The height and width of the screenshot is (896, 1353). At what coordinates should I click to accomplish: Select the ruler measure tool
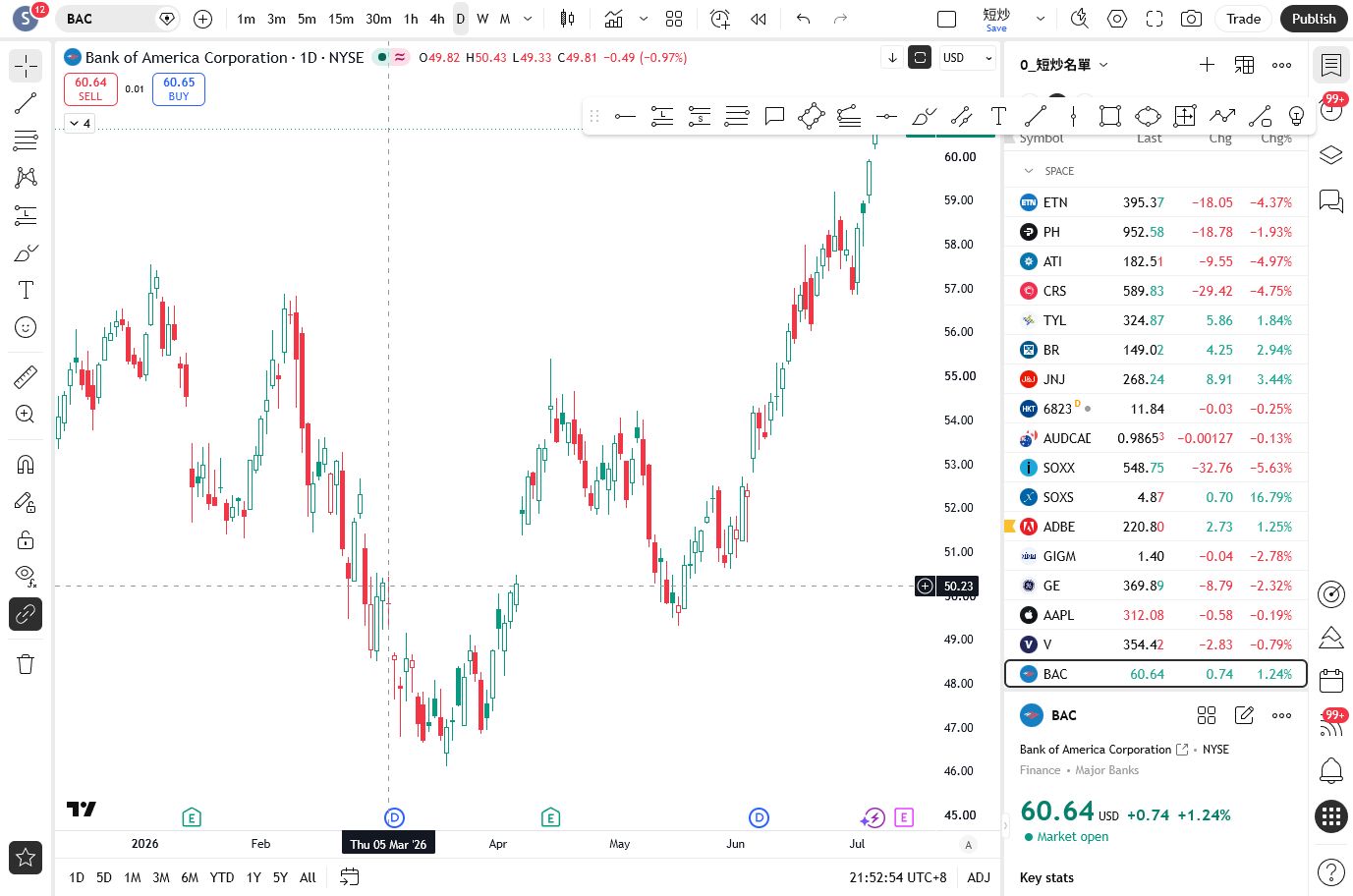pos(26,376)
